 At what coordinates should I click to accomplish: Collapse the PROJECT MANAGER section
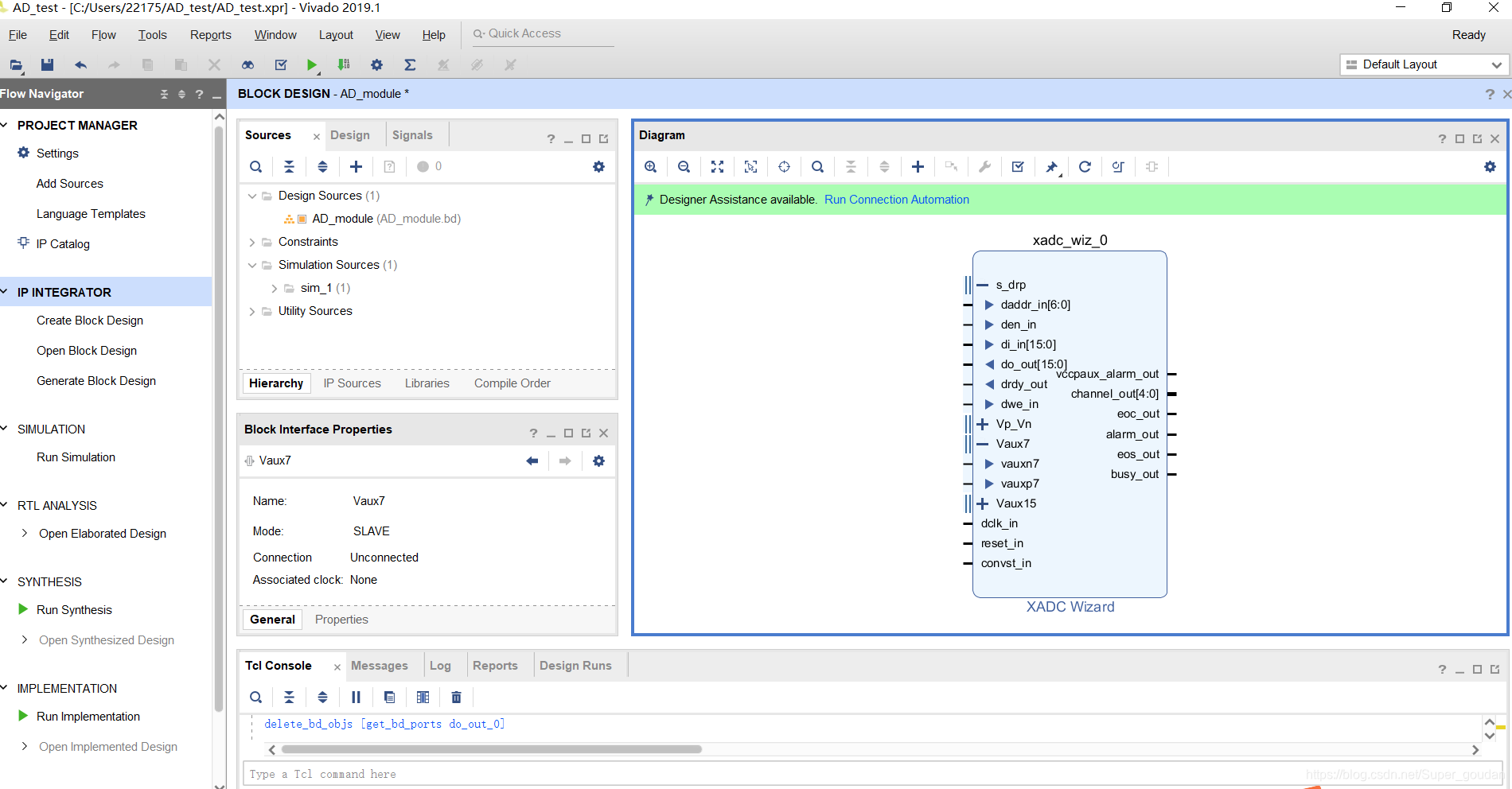[5, 125]
